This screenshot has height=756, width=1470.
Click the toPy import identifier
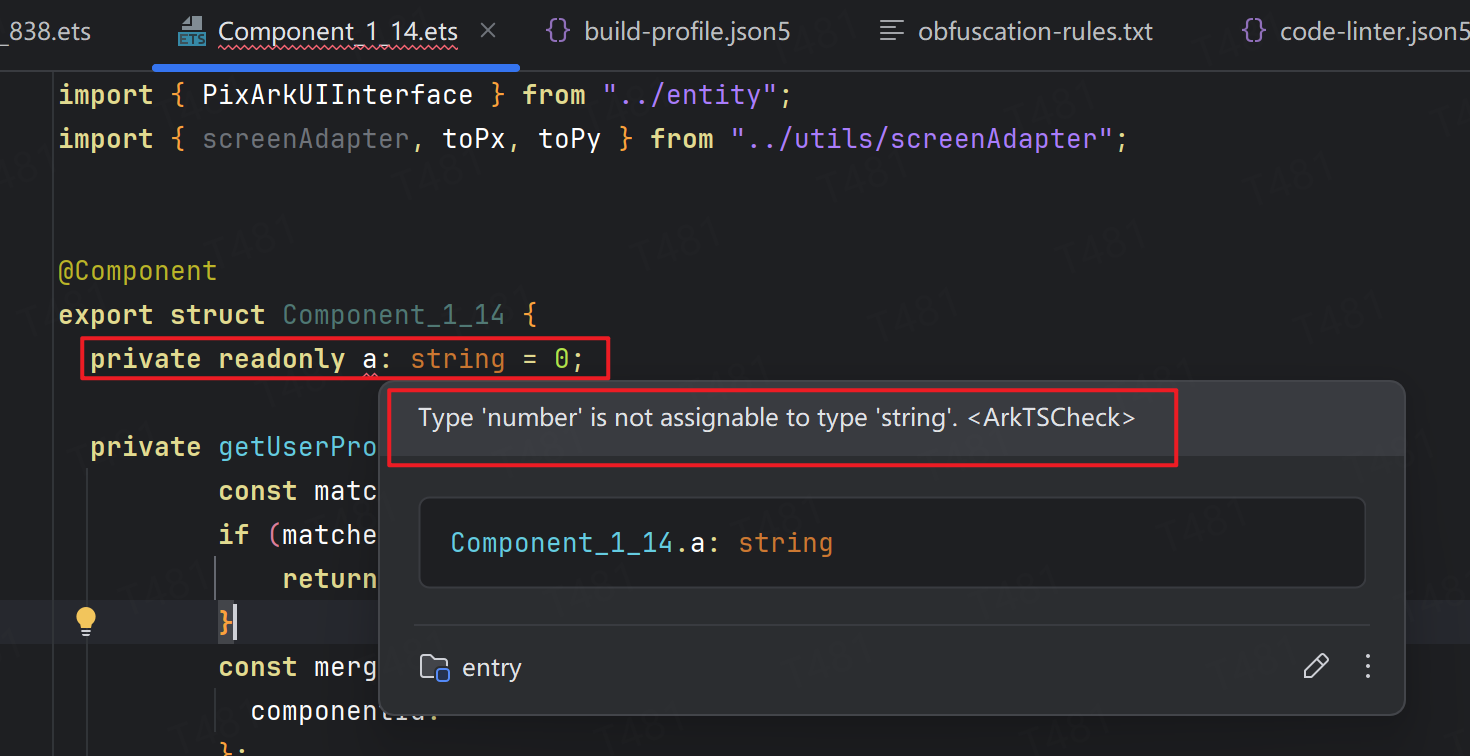pos(569,139)
